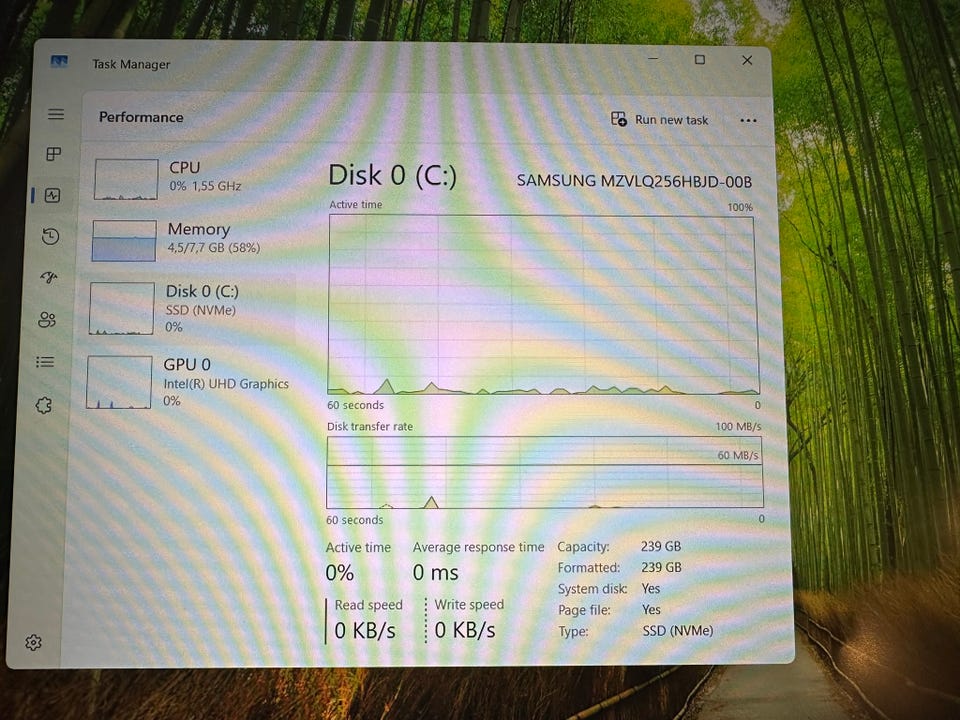Click the Capacity 239 GB value
960x720 pixels.
(x=661, y=546)
